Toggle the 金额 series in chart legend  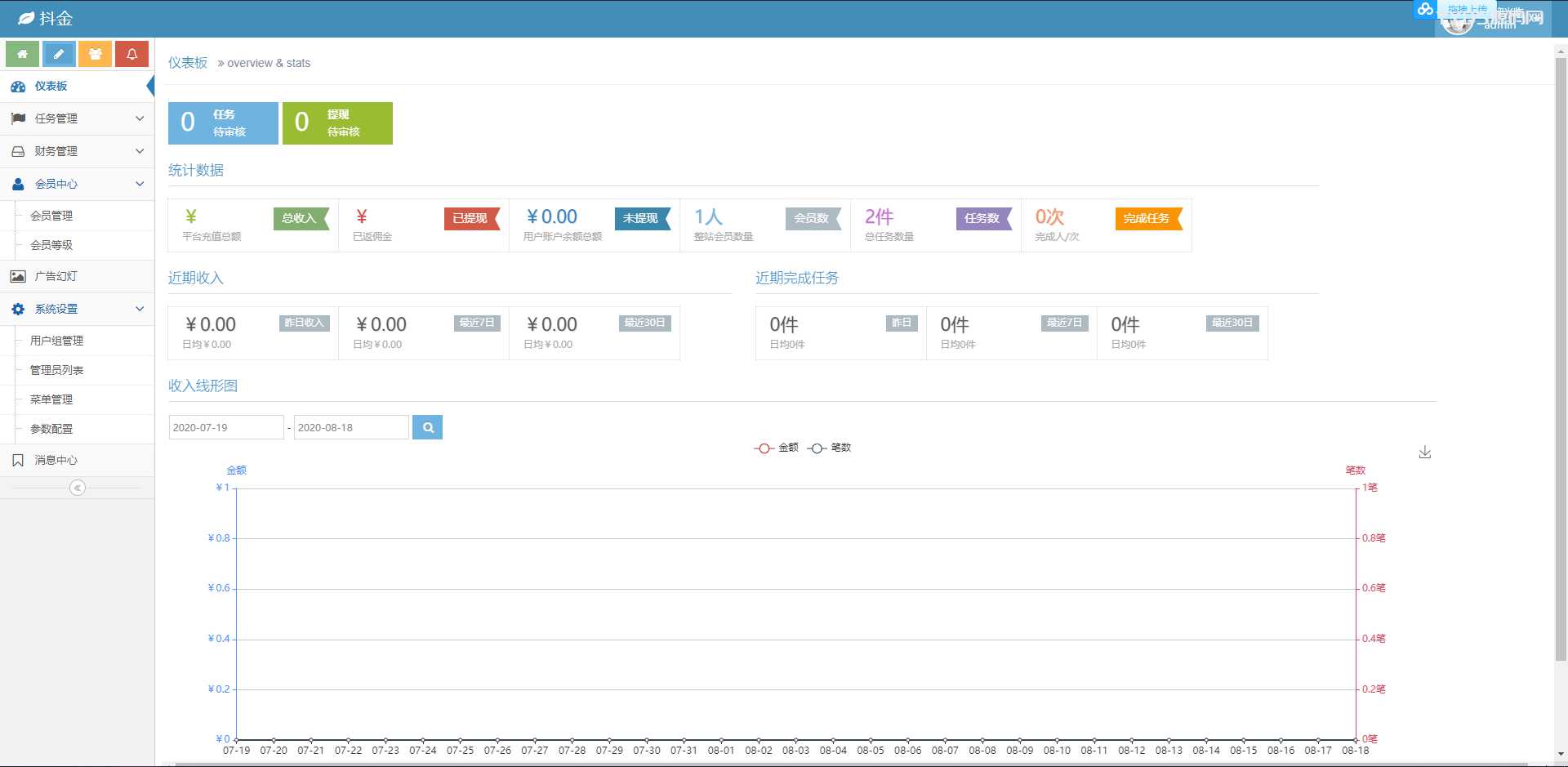click(x=777, y=448)
